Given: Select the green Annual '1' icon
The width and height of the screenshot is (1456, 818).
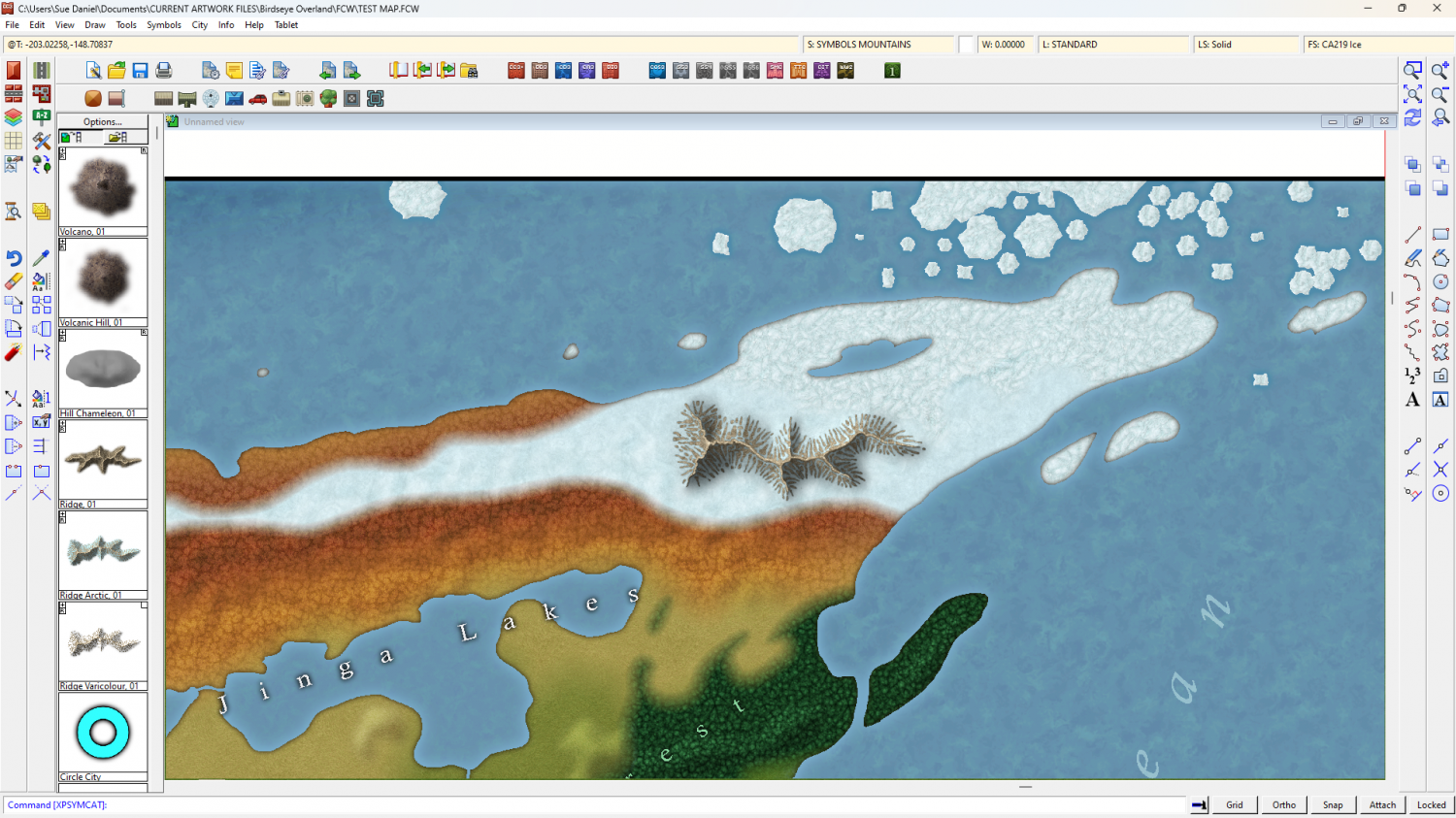Looking at the screenshot, I should pyautogui.click(x=892, y=70).
